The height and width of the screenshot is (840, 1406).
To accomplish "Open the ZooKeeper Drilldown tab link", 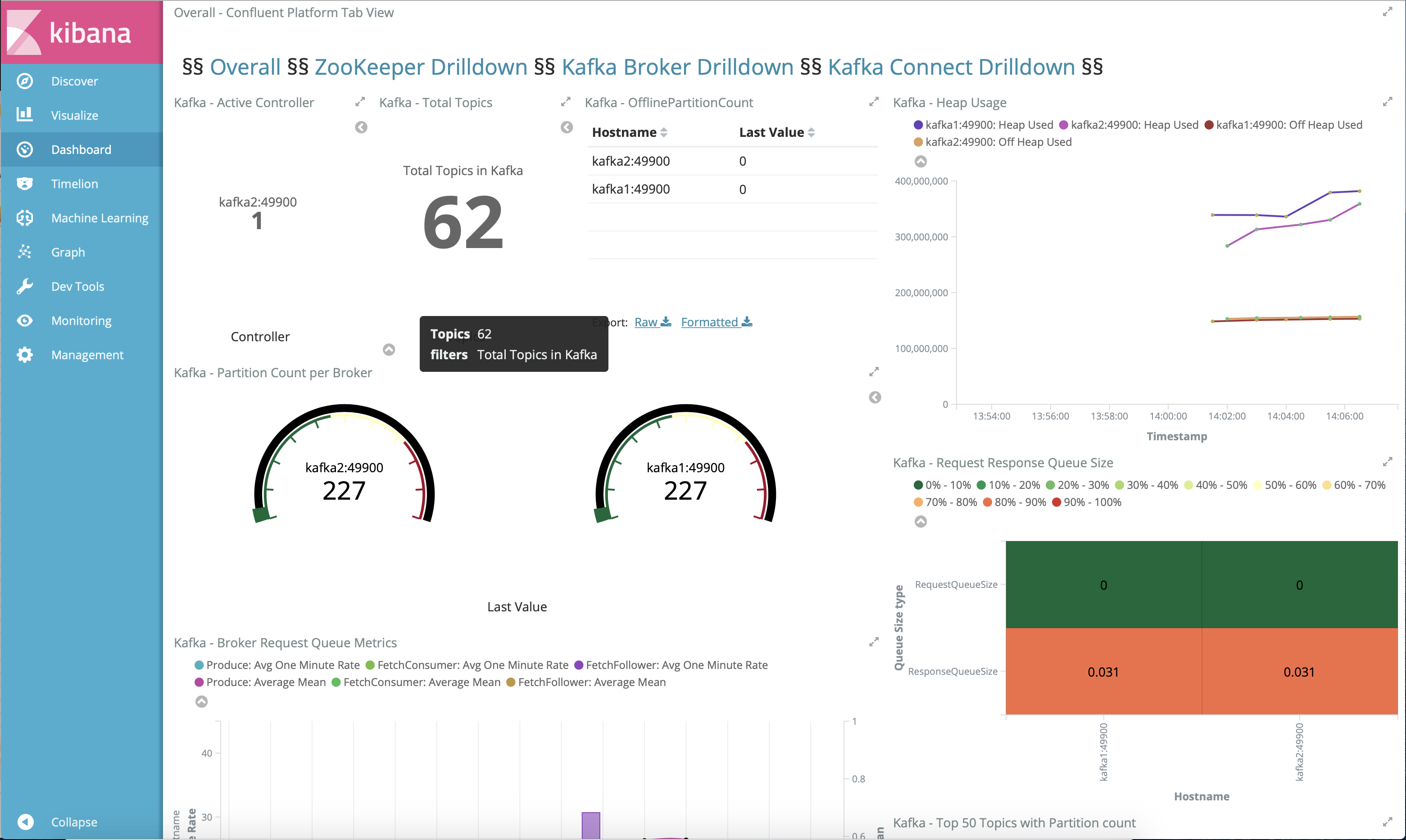I will tap(421, 68).
